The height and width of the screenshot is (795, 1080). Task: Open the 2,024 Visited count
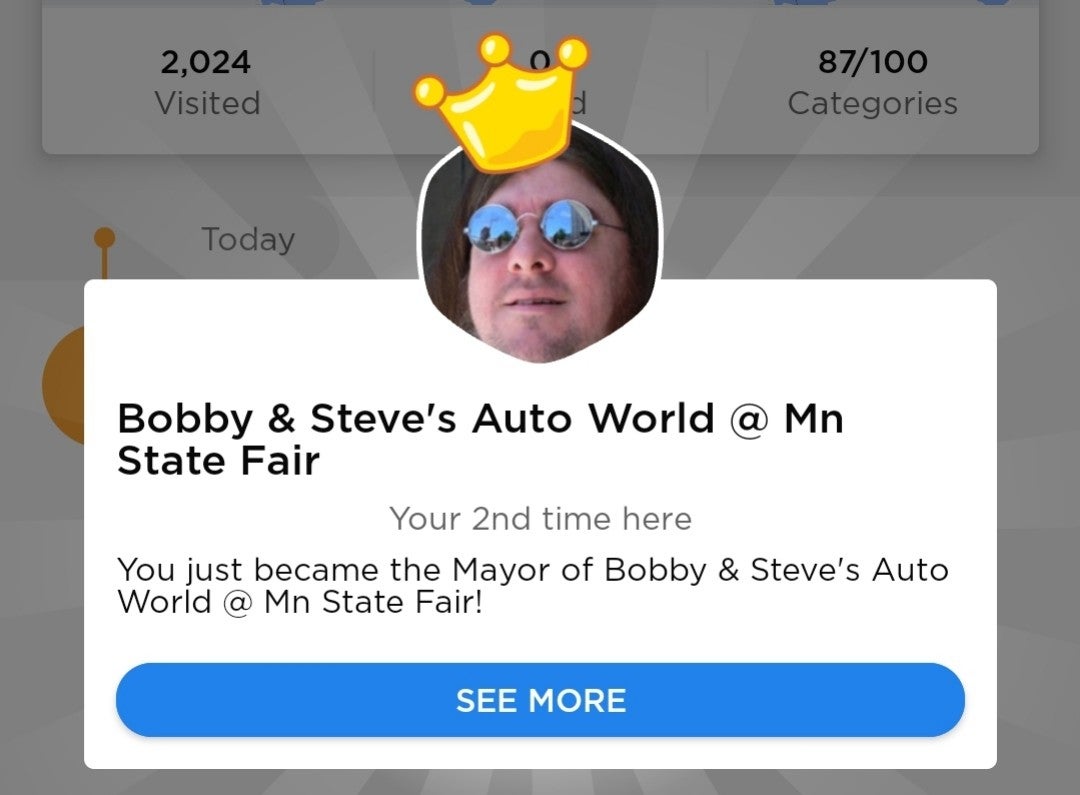[206, 82]
